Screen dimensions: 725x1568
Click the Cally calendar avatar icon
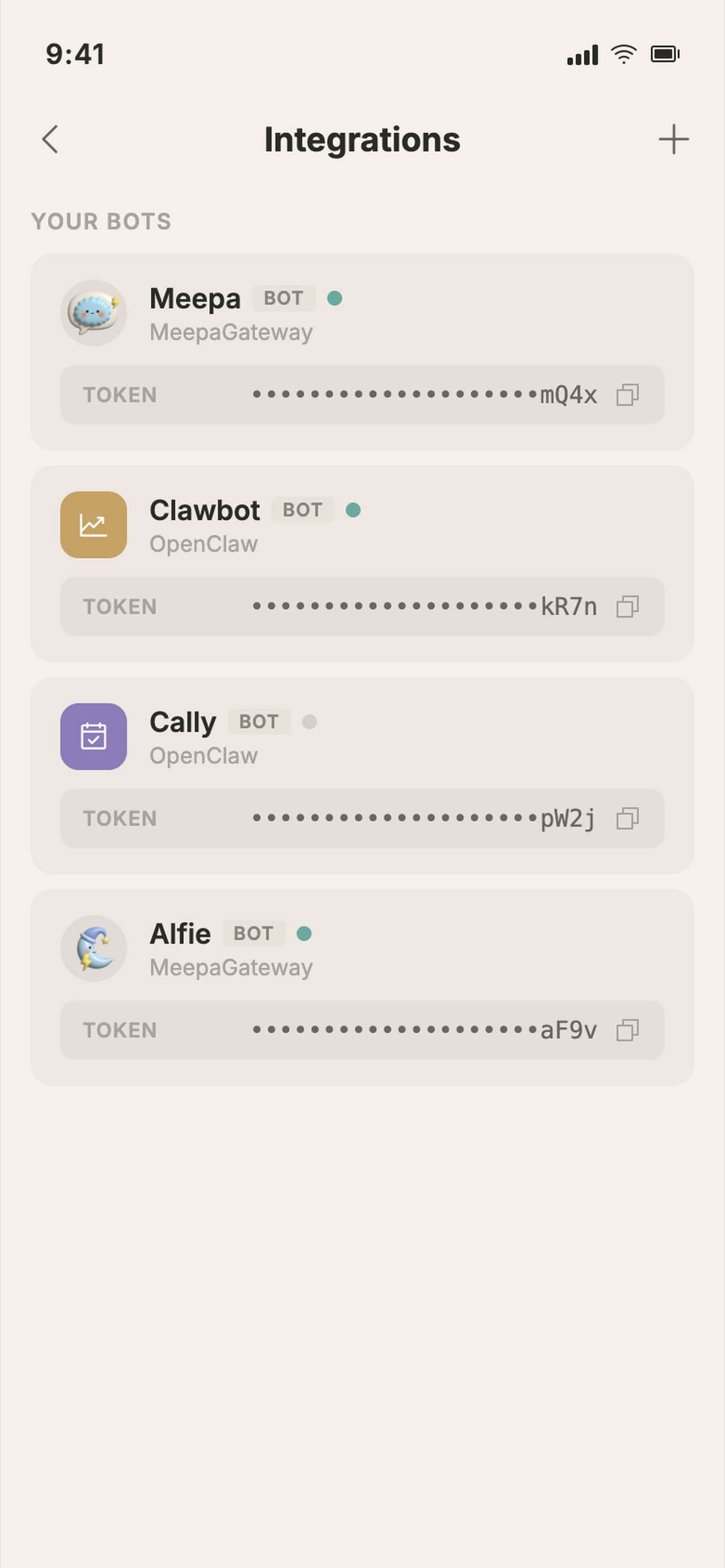click(93, 737)
